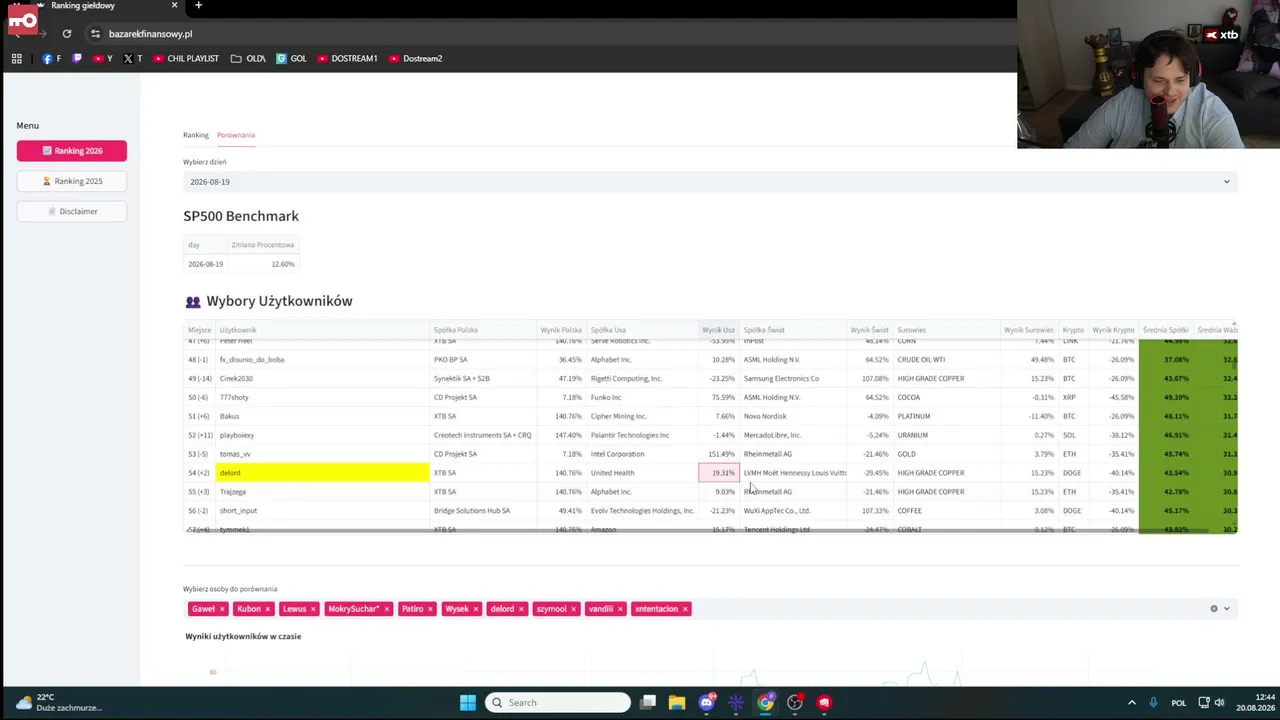Image resolution: width=1280 pixels, height=720 pixels.
Task: Remove the Lewus tag
Action: (x=313, y=609)
